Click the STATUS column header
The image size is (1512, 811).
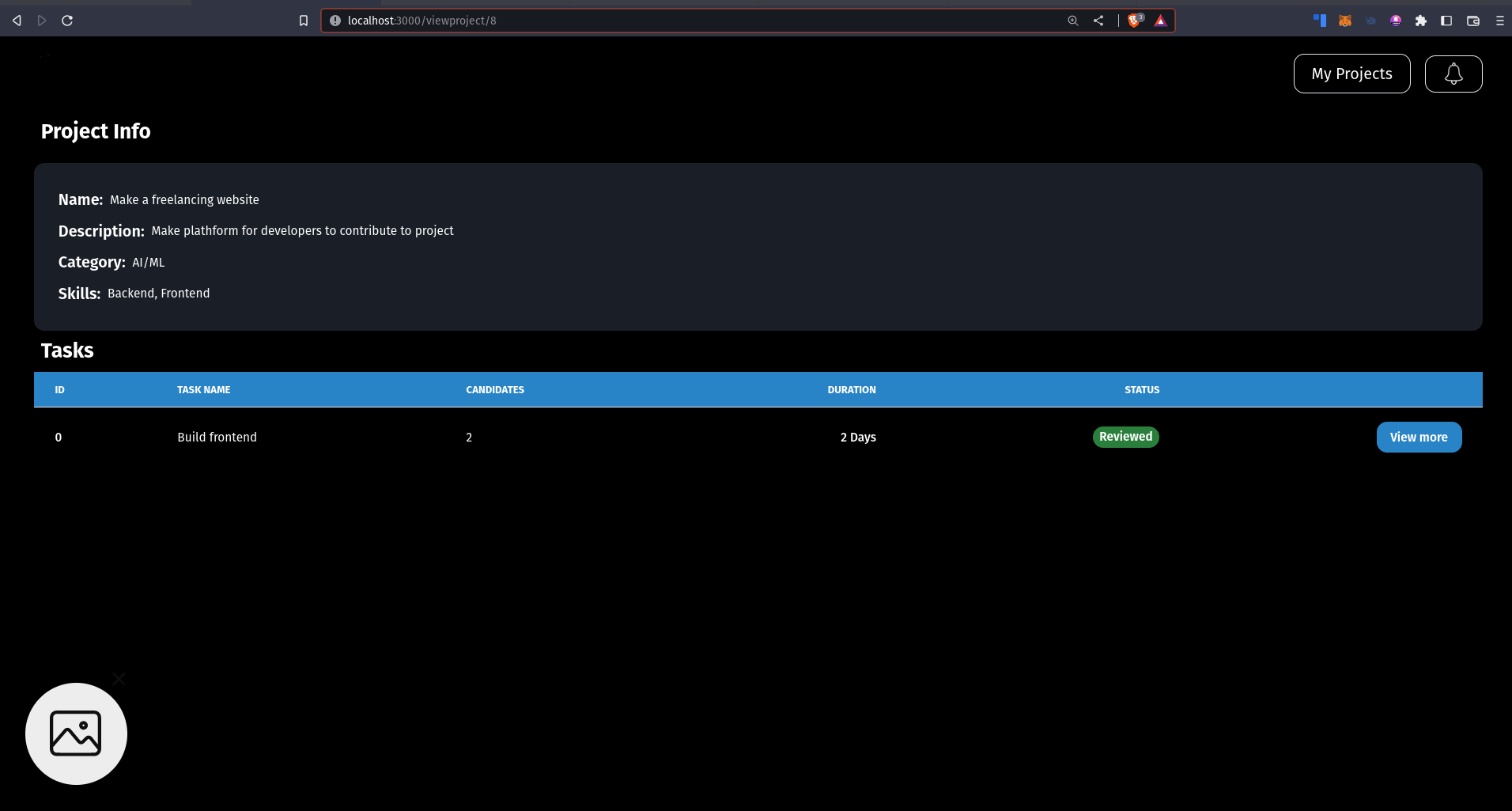(x=1142, y=390)
